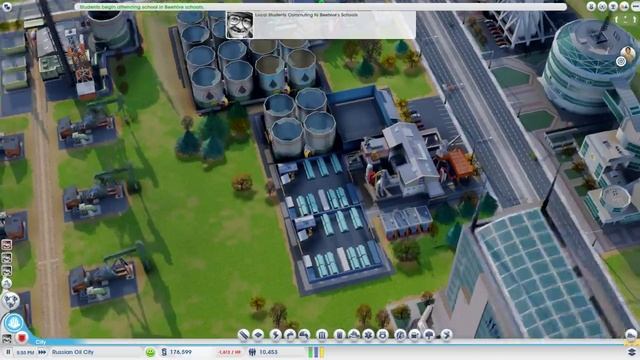Open the second left sidebar alert icon
The image size is (640, 360).
click(7, 258)
